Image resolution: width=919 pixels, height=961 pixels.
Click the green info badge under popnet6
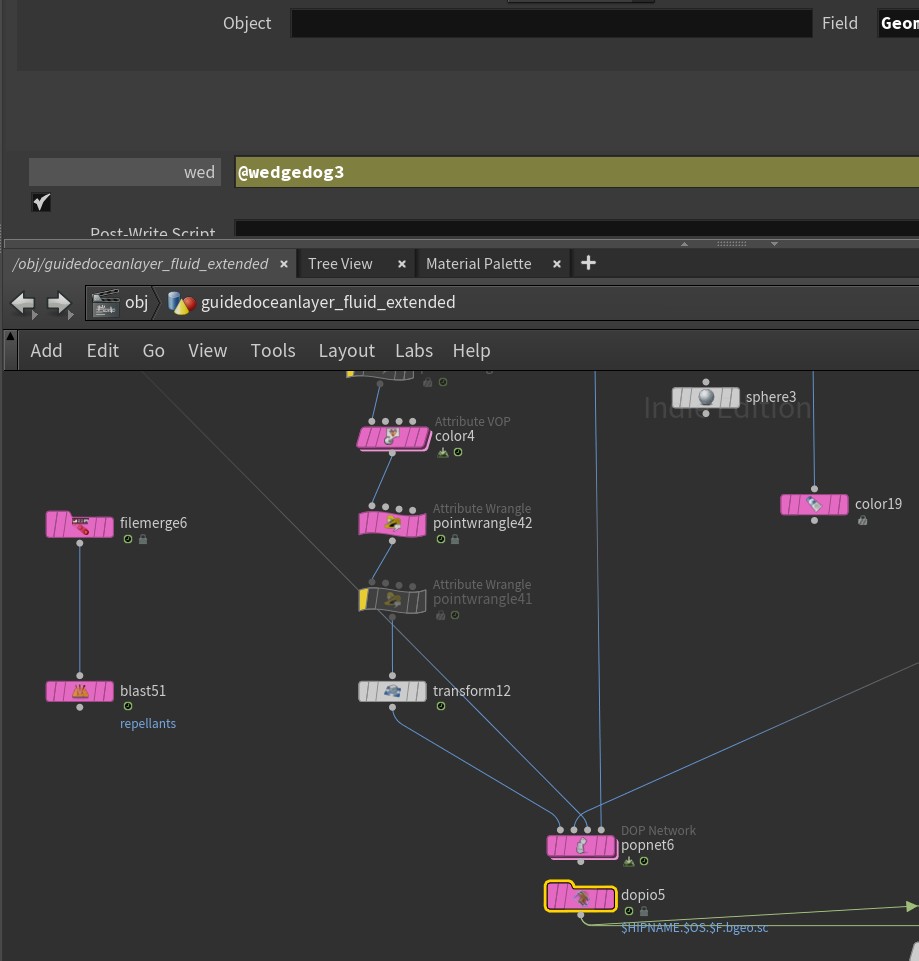pos(644,861)
